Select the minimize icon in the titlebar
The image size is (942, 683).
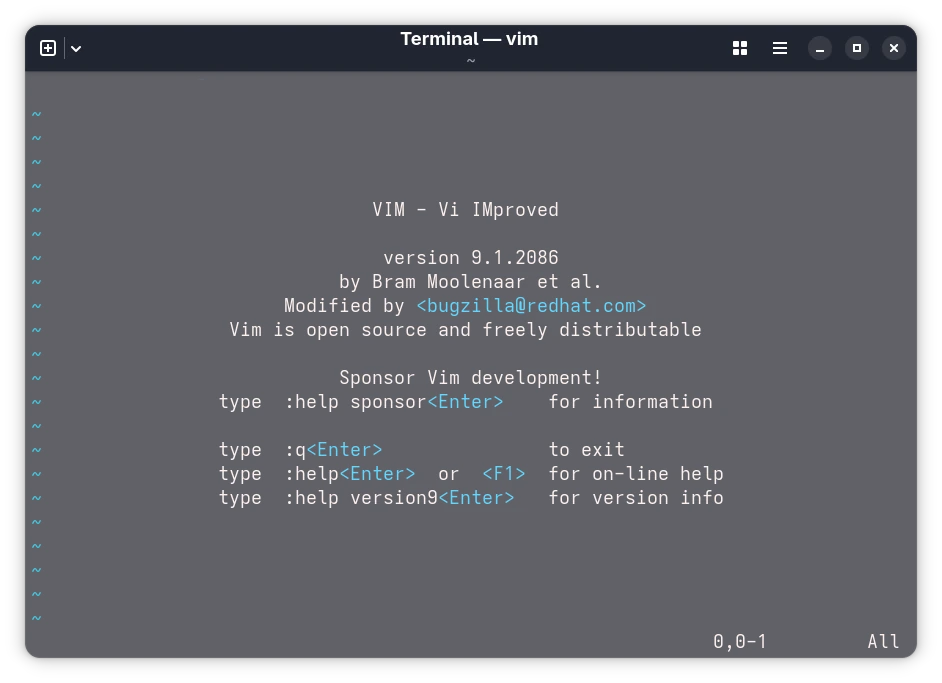pos(820,47)
